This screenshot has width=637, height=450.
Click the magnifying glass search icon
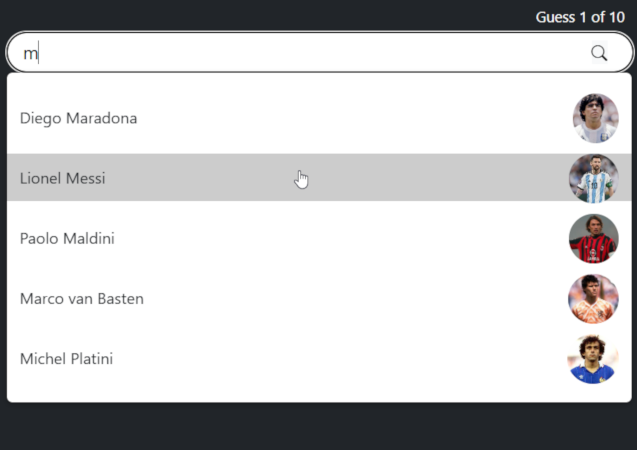tap(599, 53)
